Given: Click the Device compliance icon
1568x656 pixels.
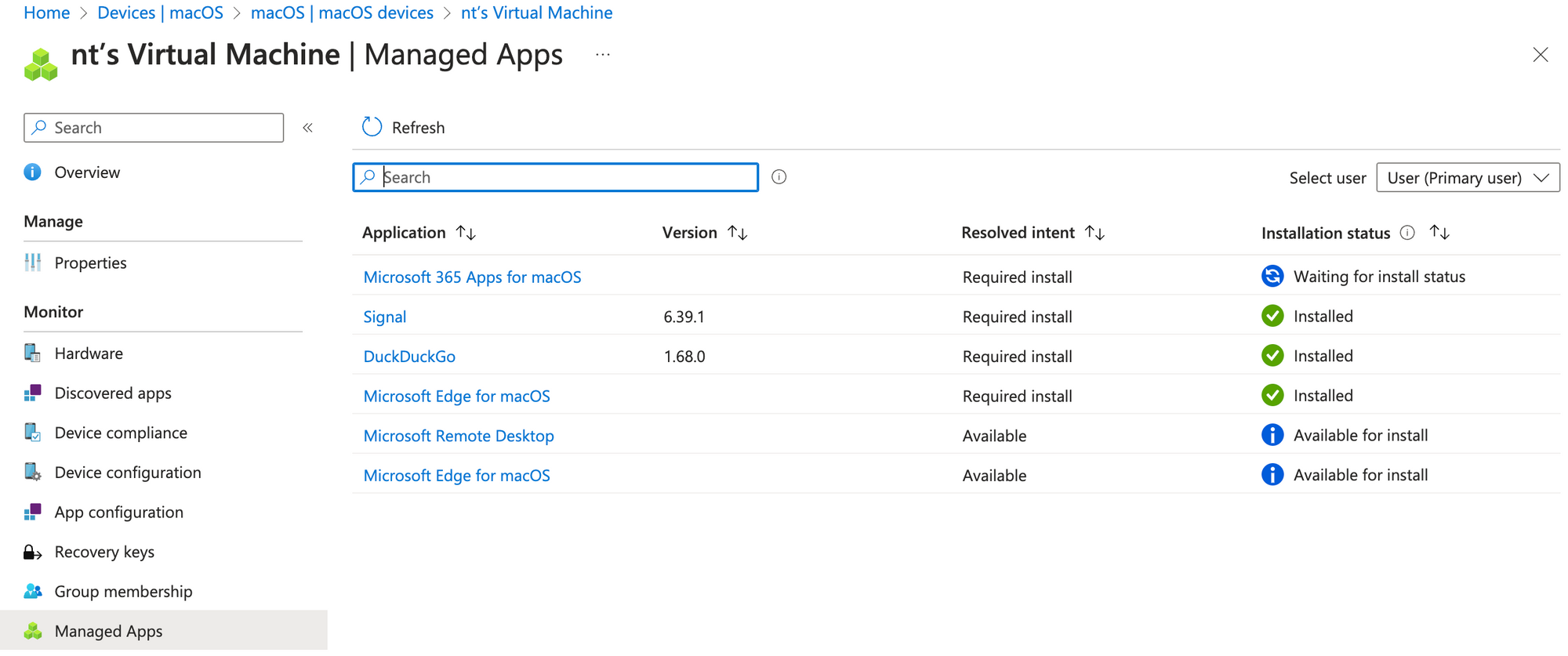Looking at the screenshot, I should click(x=33, y=433).
